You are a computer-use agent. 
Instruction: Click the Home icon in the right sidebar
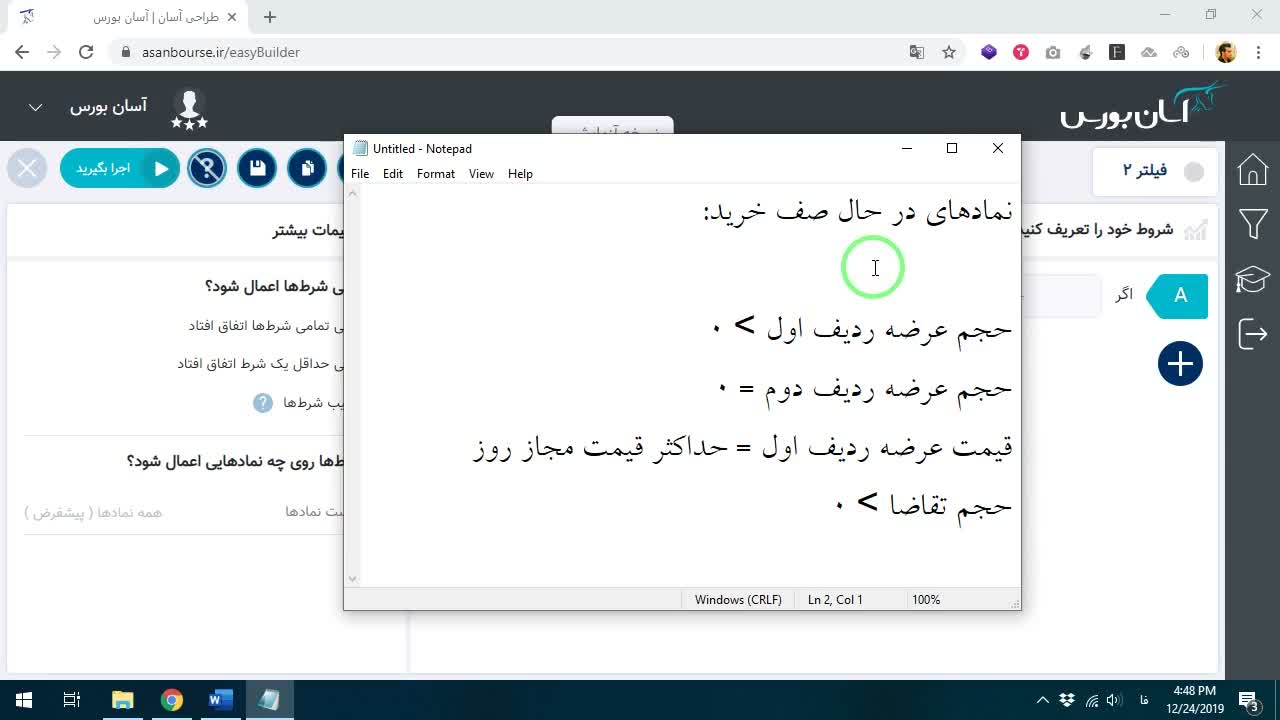1253,170
